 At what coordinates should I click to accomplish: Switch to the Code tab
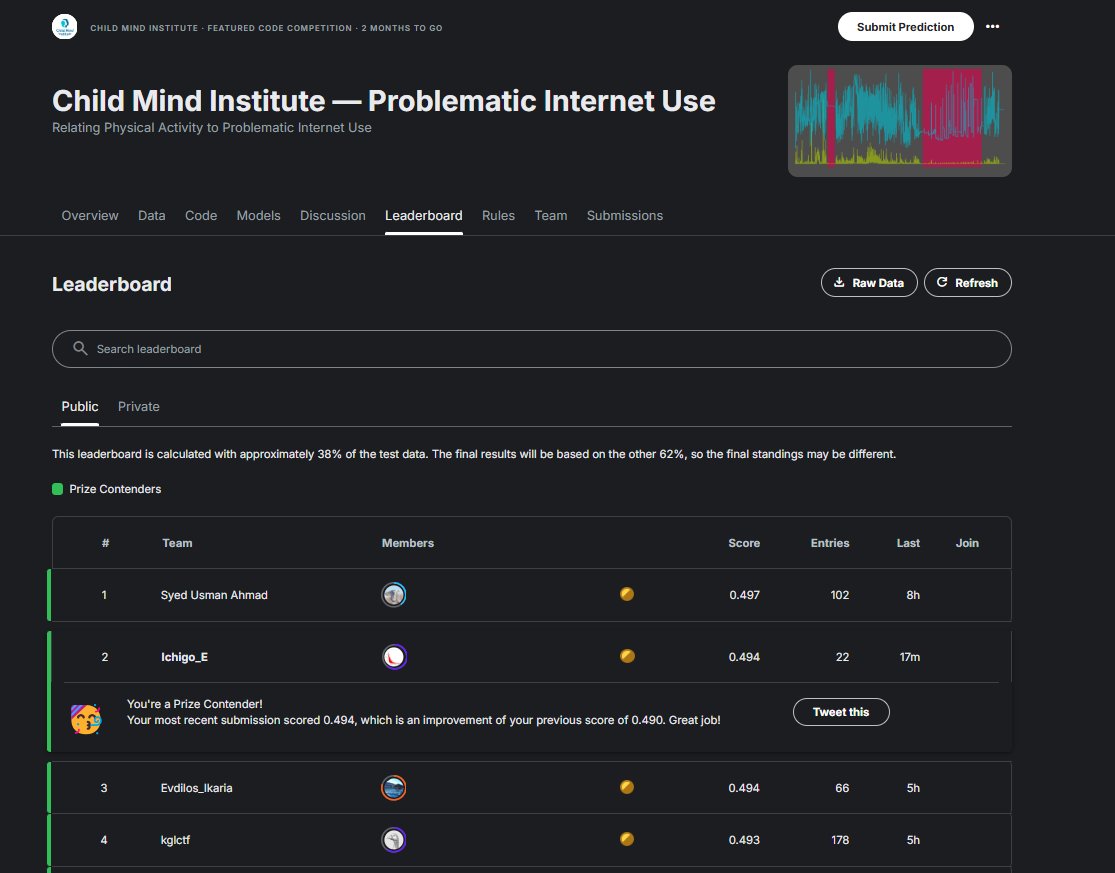tap(201, 215)
